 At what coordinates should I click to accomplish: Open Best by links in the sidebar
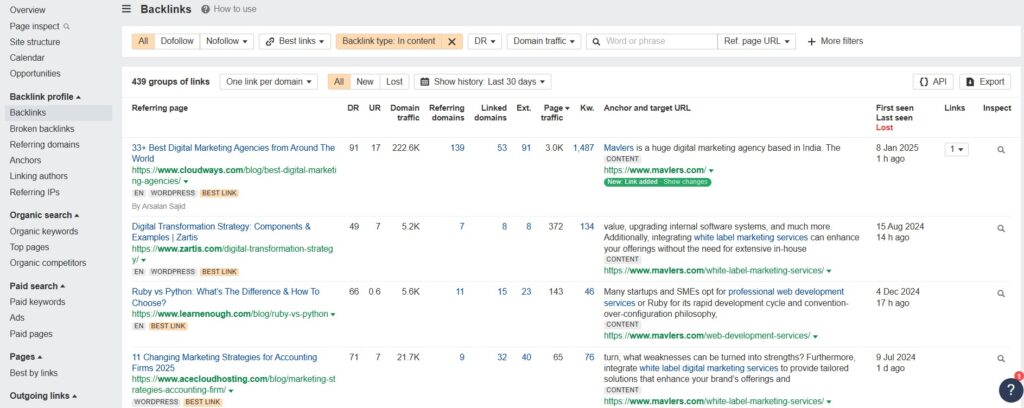pos(33,373)
